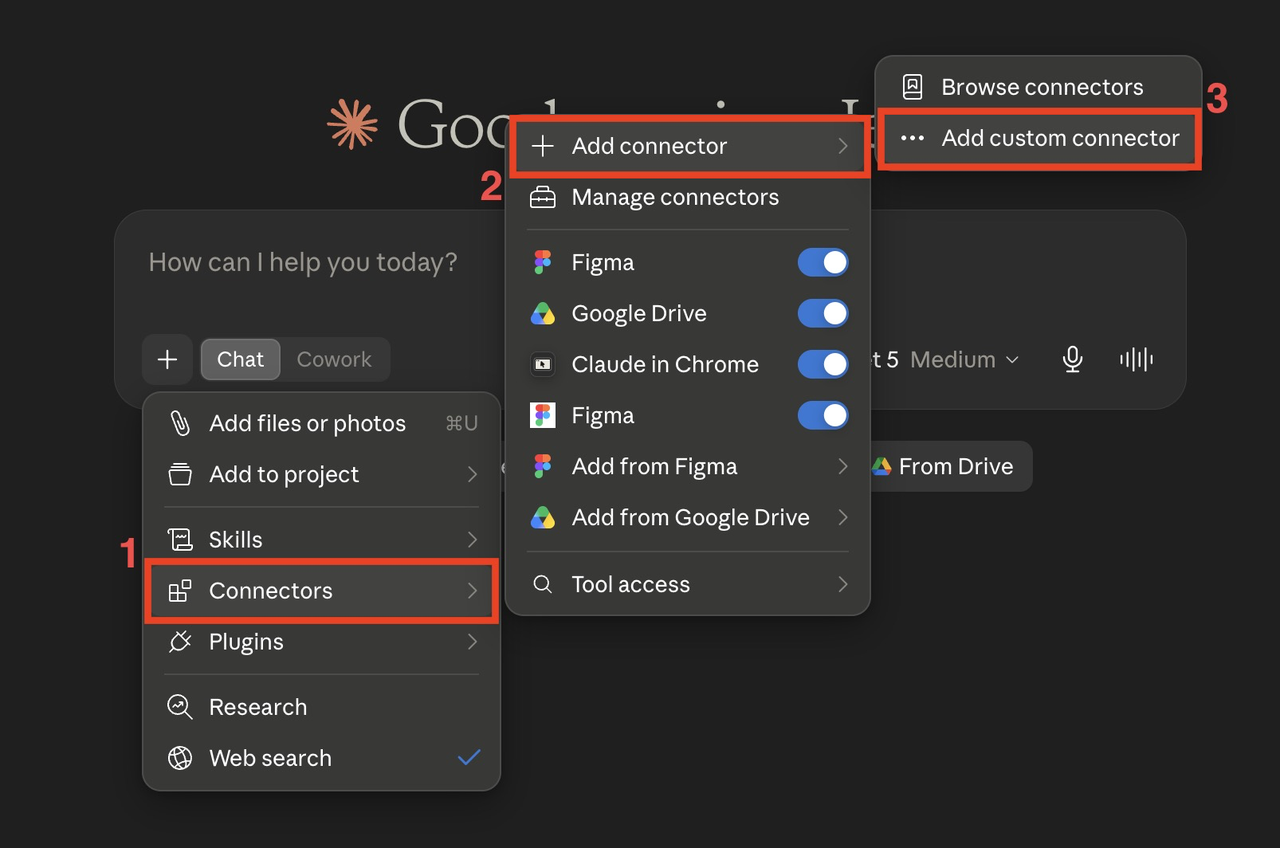The image size is (1280, 848).
Task: Switch to the Cowork tab
Action: (x=334, y=360)
